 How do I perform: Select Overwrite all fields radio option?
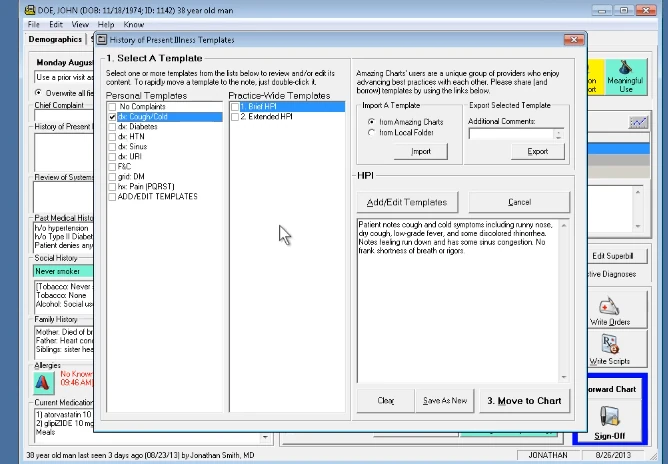click(38, 92)
